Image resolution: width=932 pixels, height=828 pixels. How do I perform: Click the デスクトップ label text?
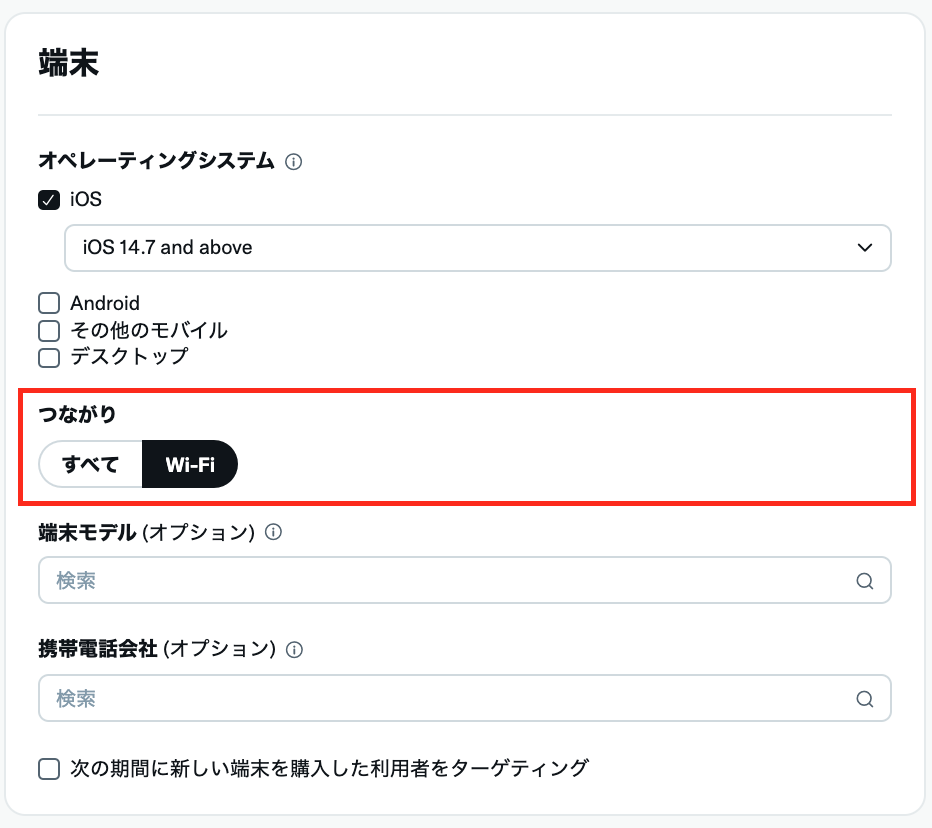pos(129,357)
